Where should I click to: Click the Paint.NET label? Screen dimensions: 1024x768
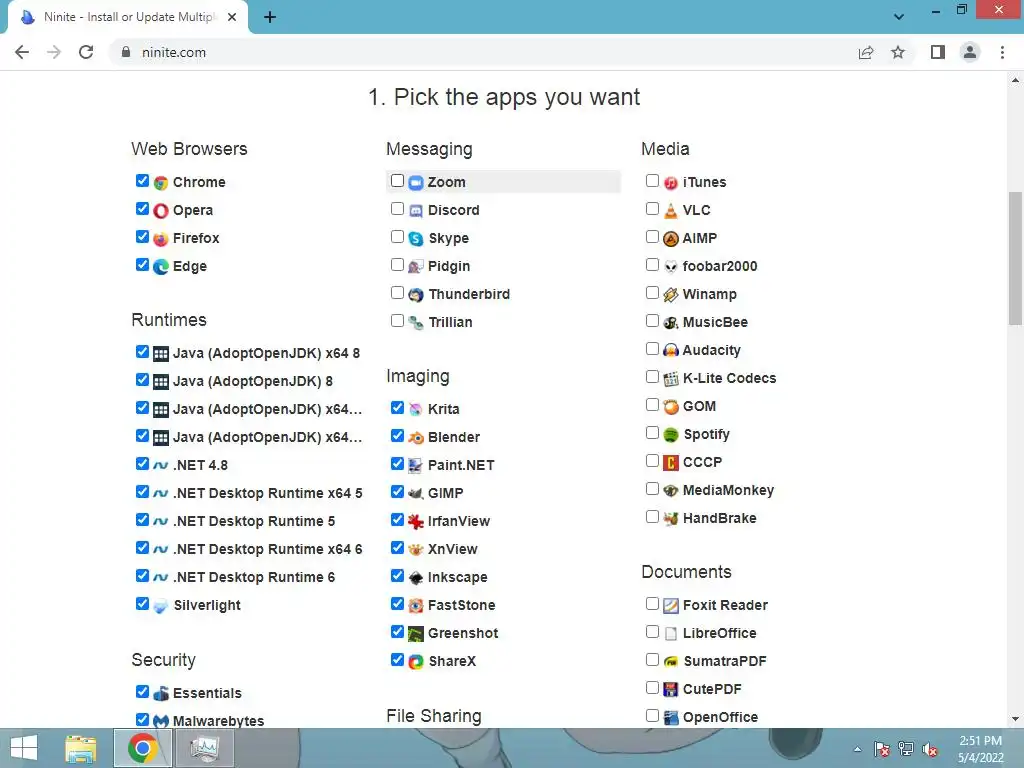point(461,466)
